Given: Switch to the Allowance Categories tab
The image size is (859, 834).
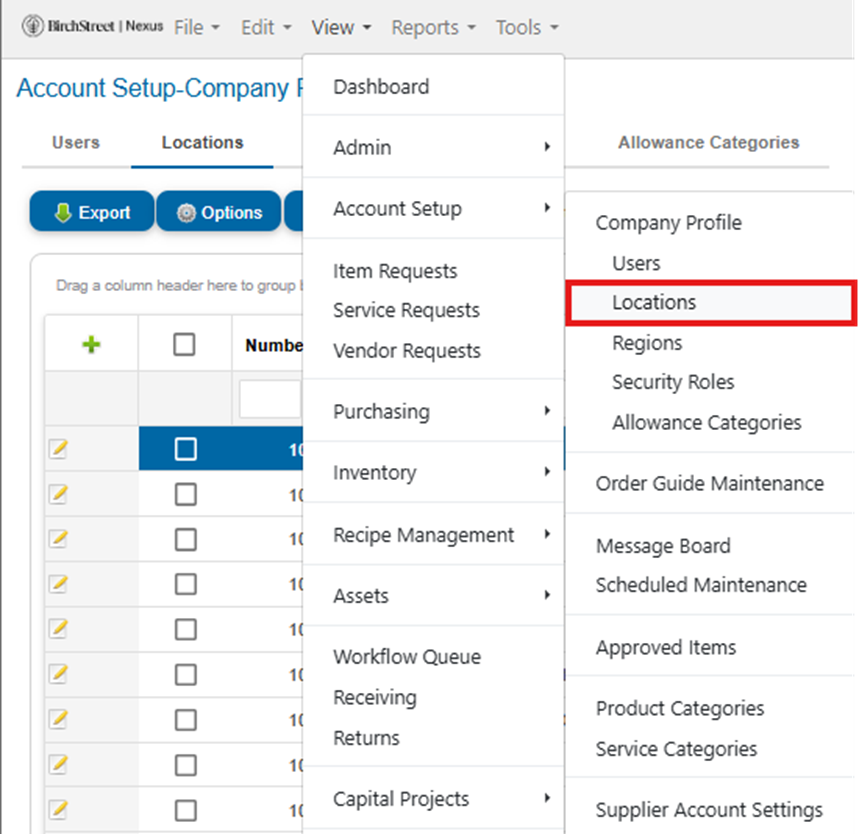Looking at the screenshot, I should pyautogui.click(x=708, y=142).
